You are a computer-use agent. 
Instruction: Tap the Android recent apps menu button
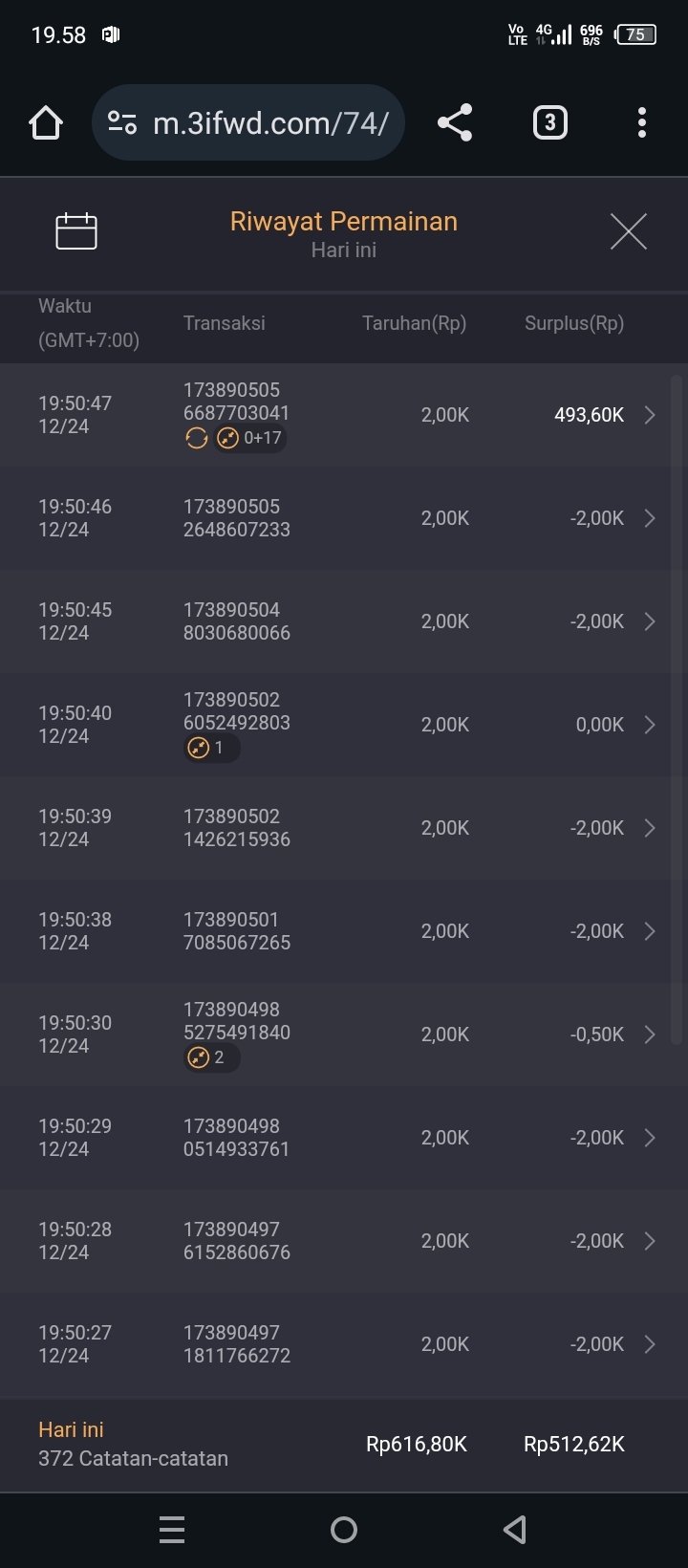[x=172, y=1530]
